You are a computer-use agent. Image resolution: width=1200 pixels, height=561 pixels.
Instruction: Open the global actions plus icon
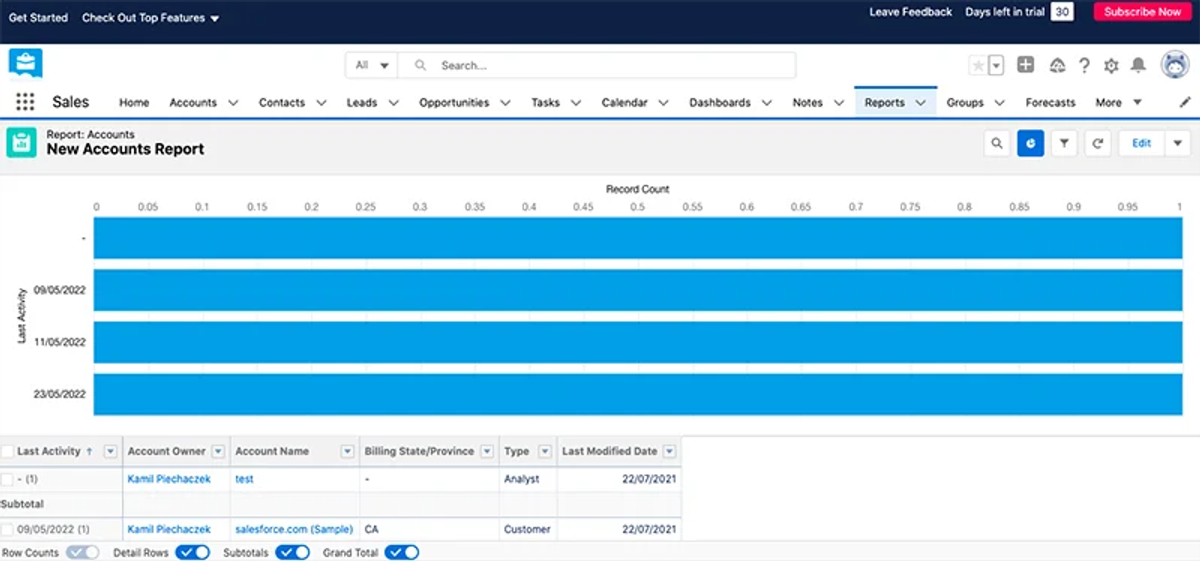point(1025,65)
